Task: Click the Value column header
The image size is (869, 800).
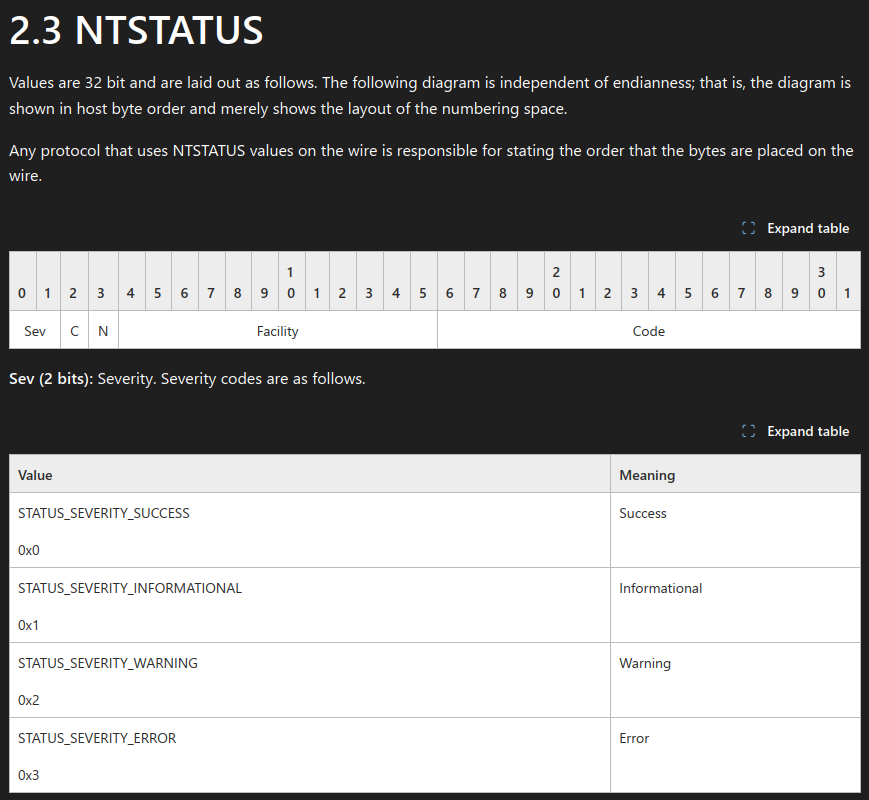Action: coord(310,475)
